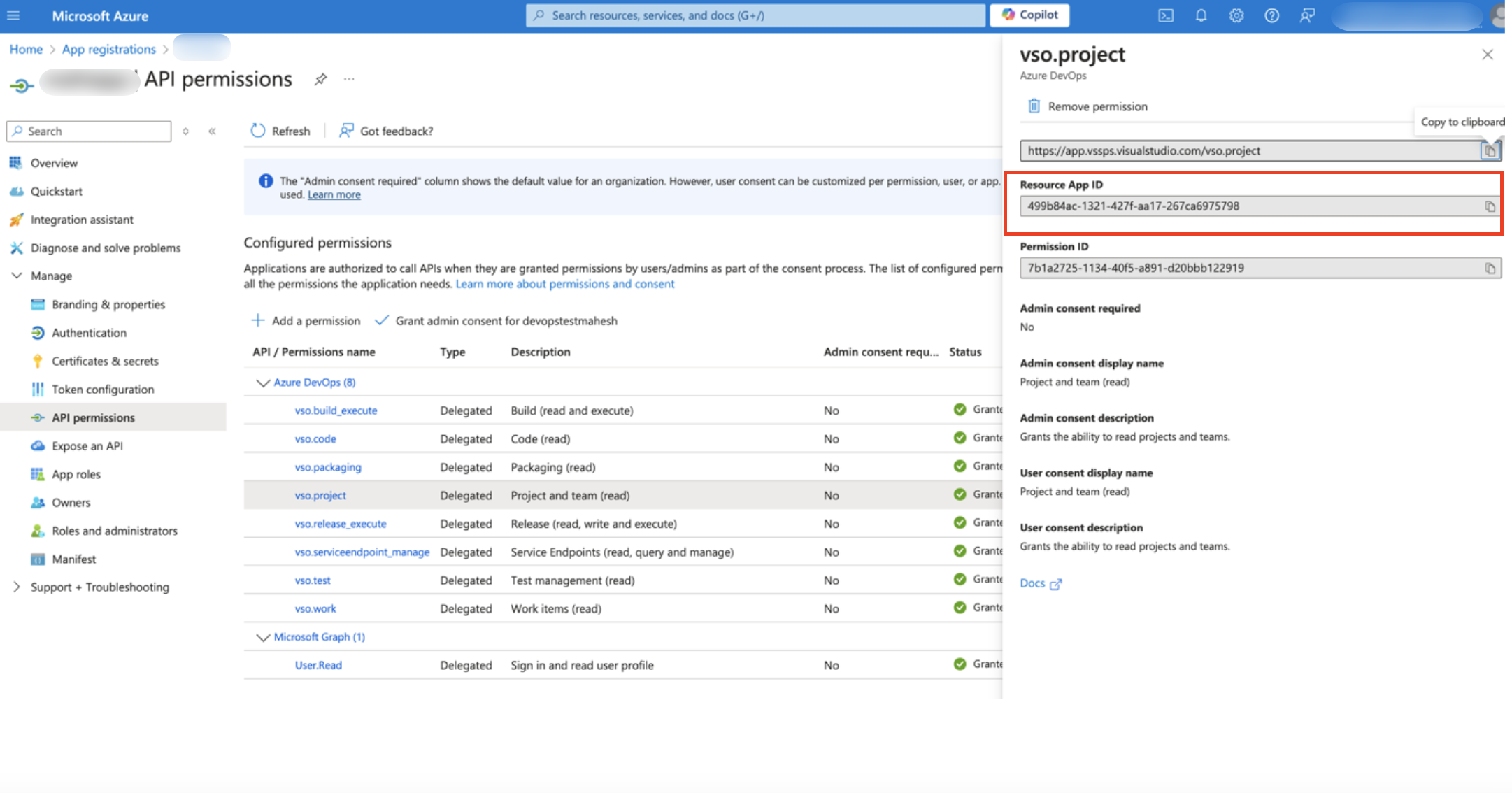Copy the Permission ID
The width and height of the screenshot is (1512, 793).
point(1490,268)
